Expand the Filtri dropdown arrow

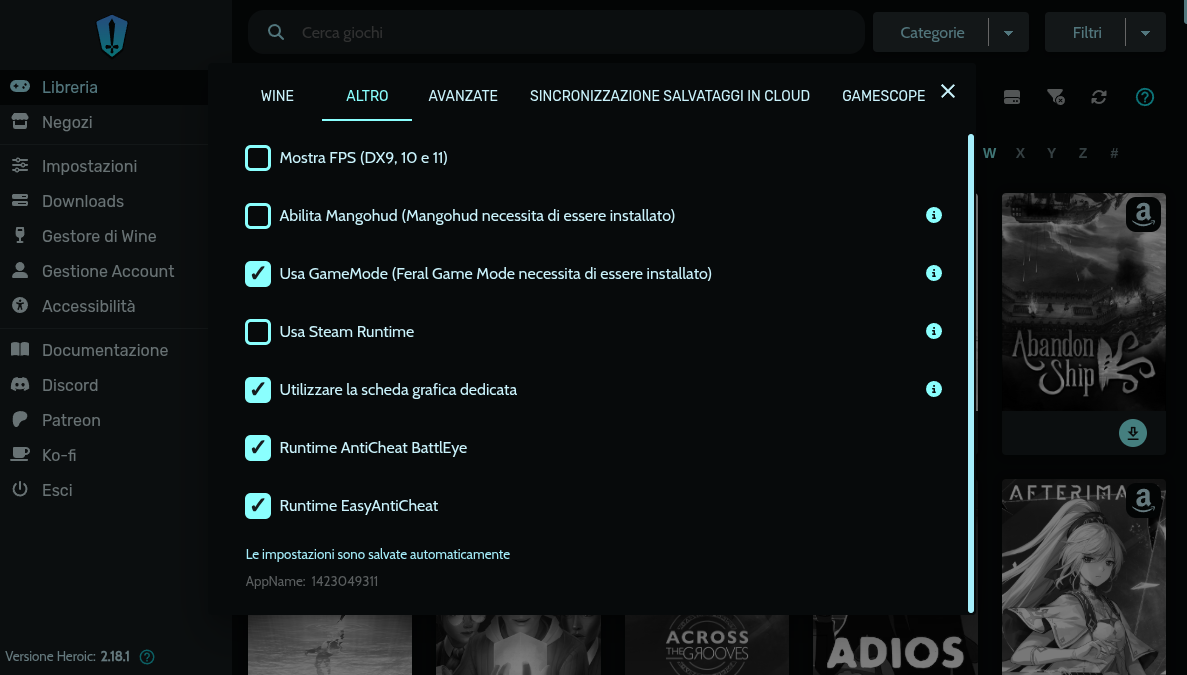coord(1145,33)
